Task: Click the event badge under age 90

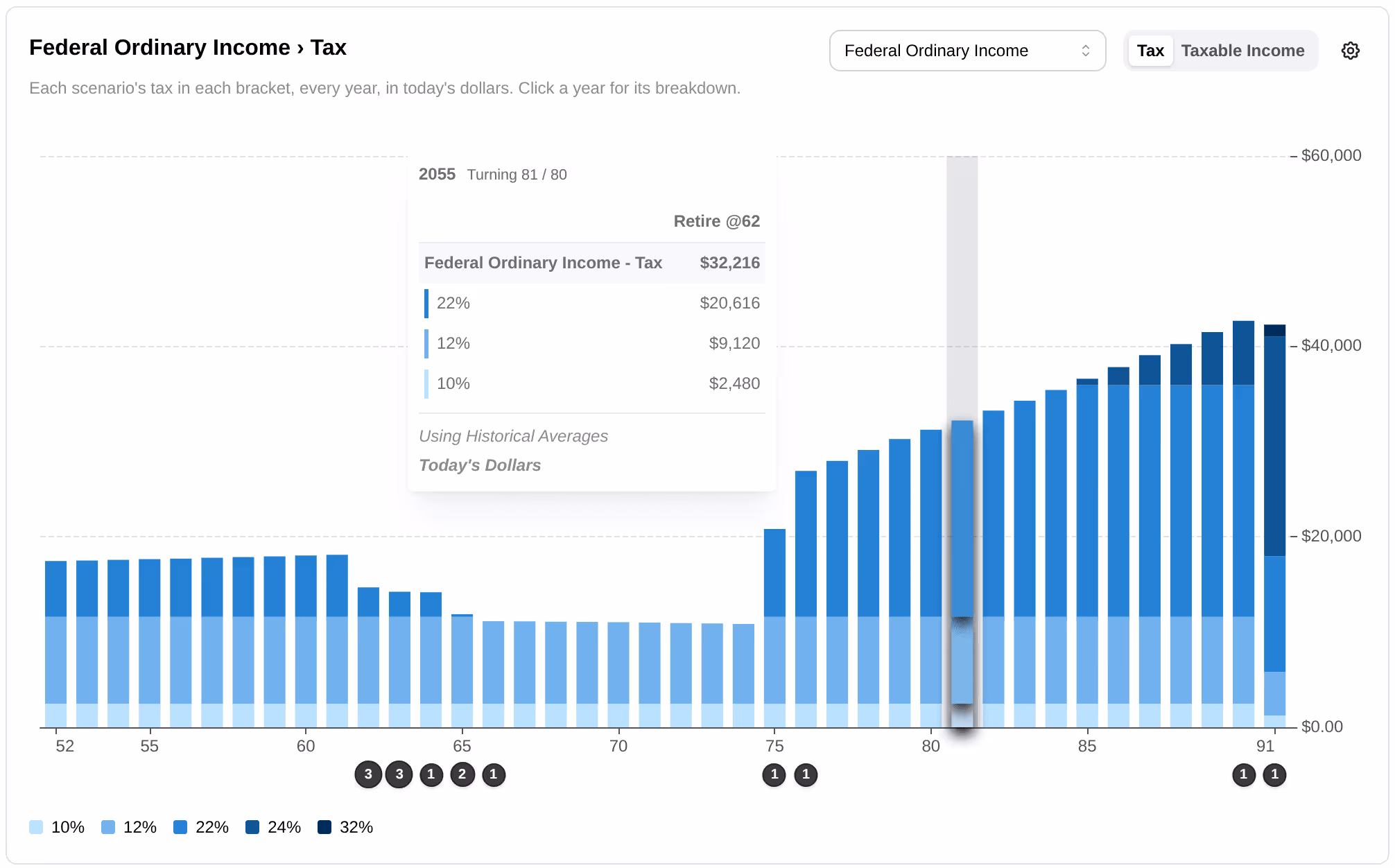Action: click(1244, 774)
